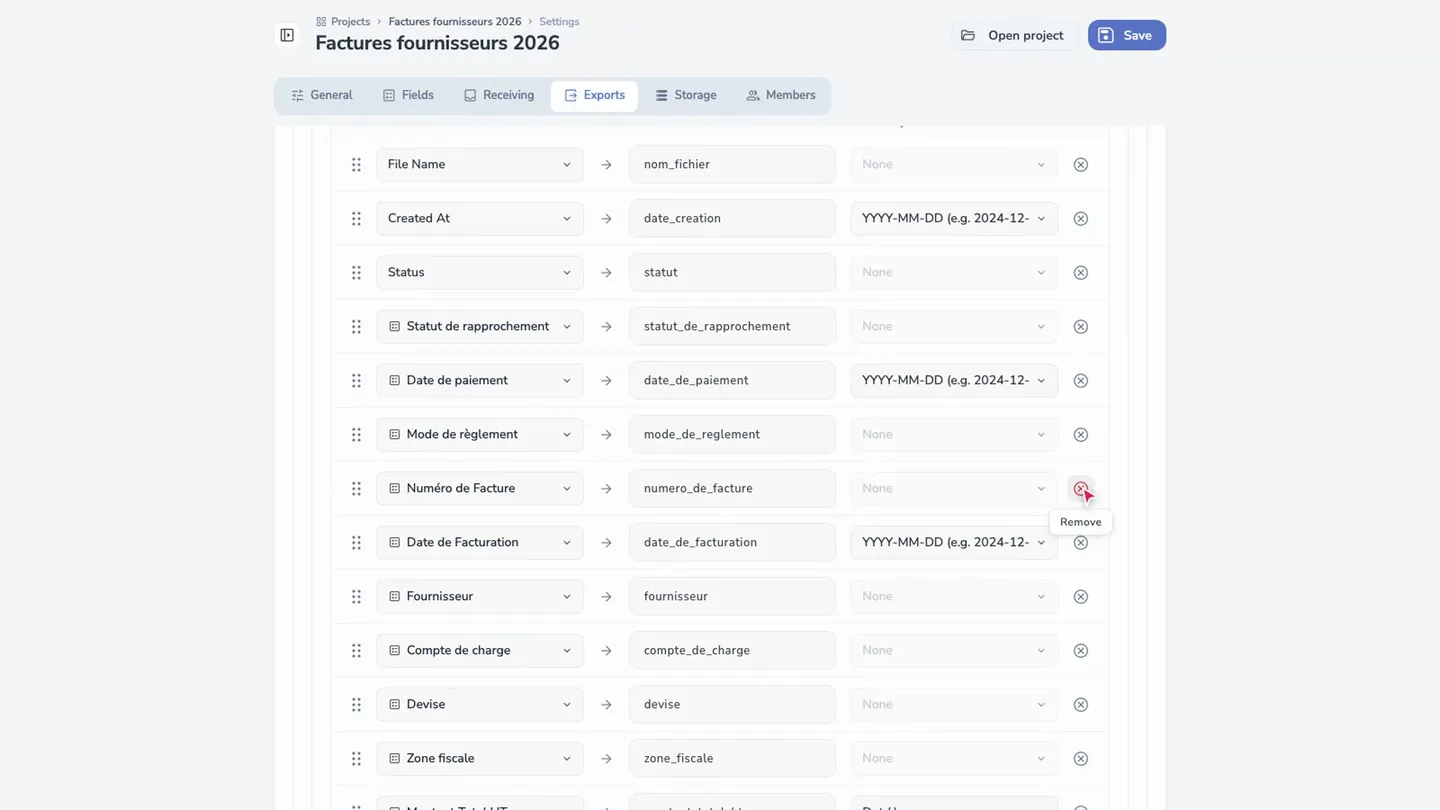
Task: Switch to the Receiving tab
Action: click(x=499, y=95)
